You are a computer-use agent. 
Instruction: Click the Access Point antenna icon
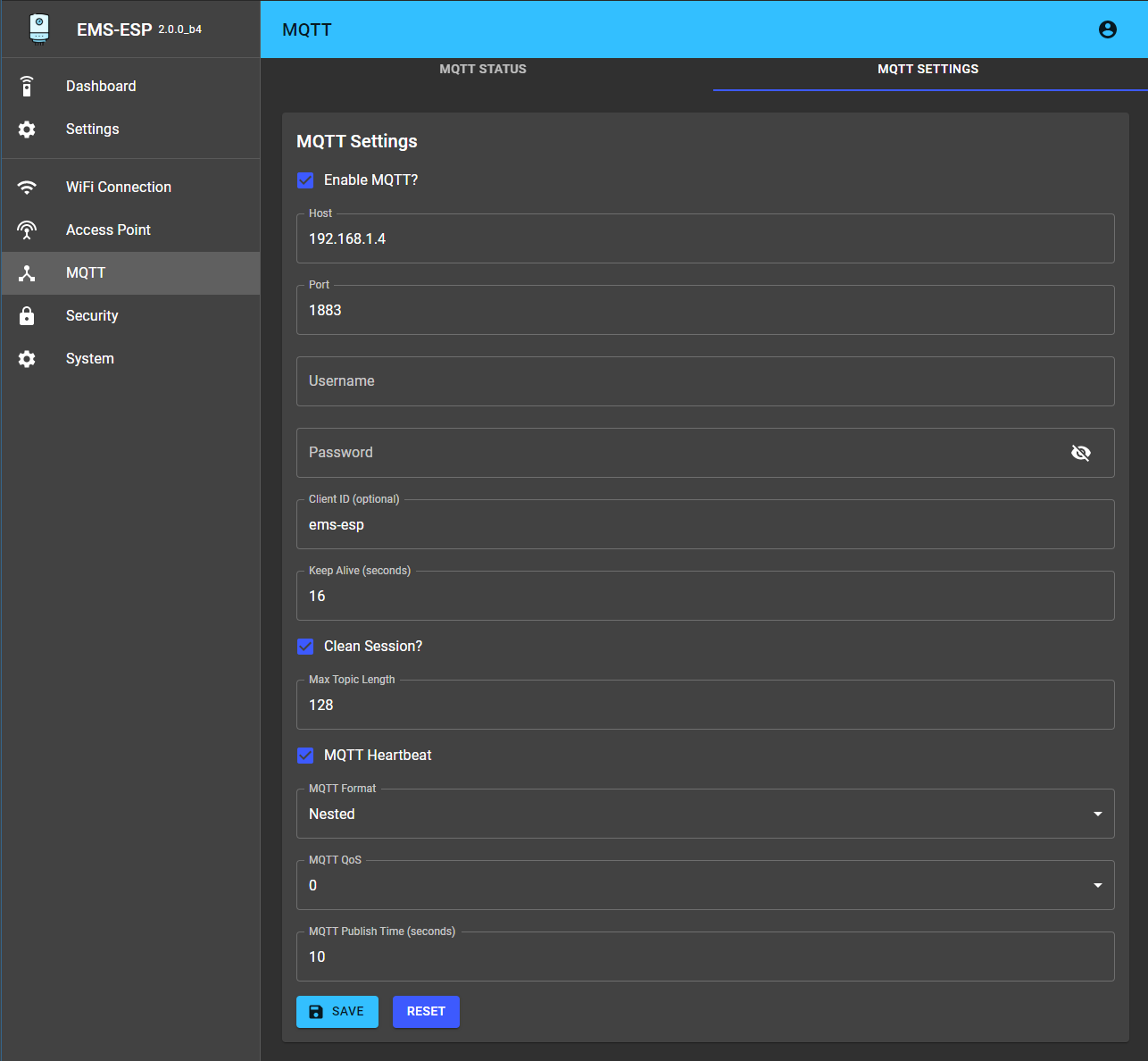pos(27,230)
